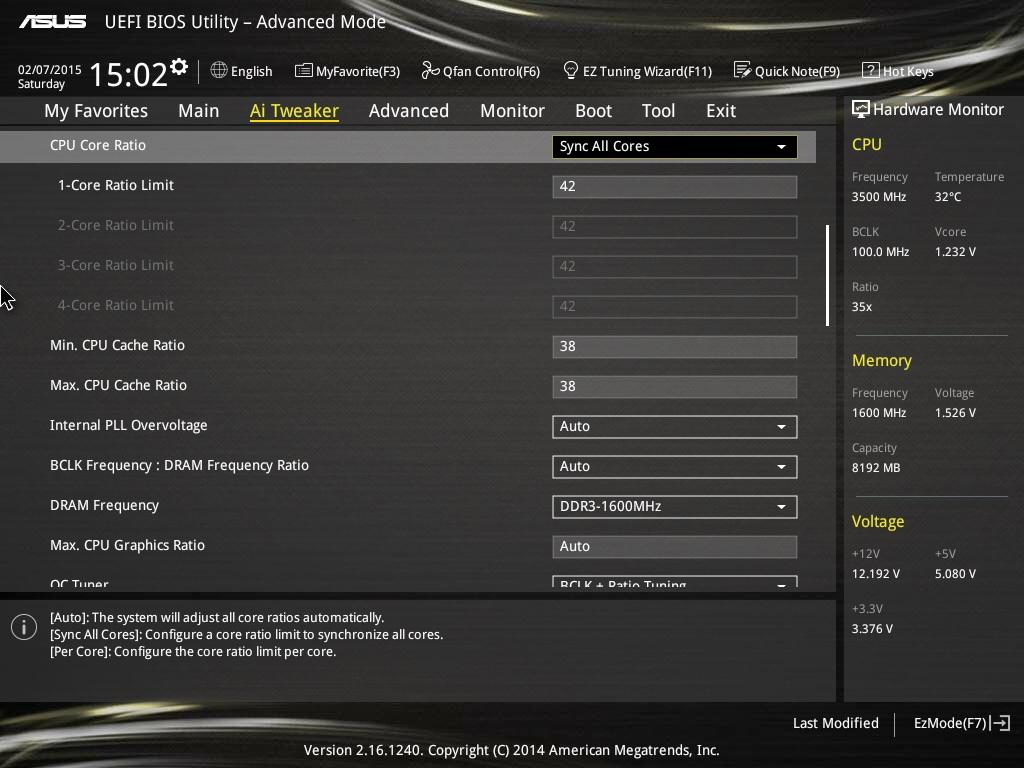1024x768 pixels.
Task: Click the +12V 12.192 V reading
Action: (876, 573)
